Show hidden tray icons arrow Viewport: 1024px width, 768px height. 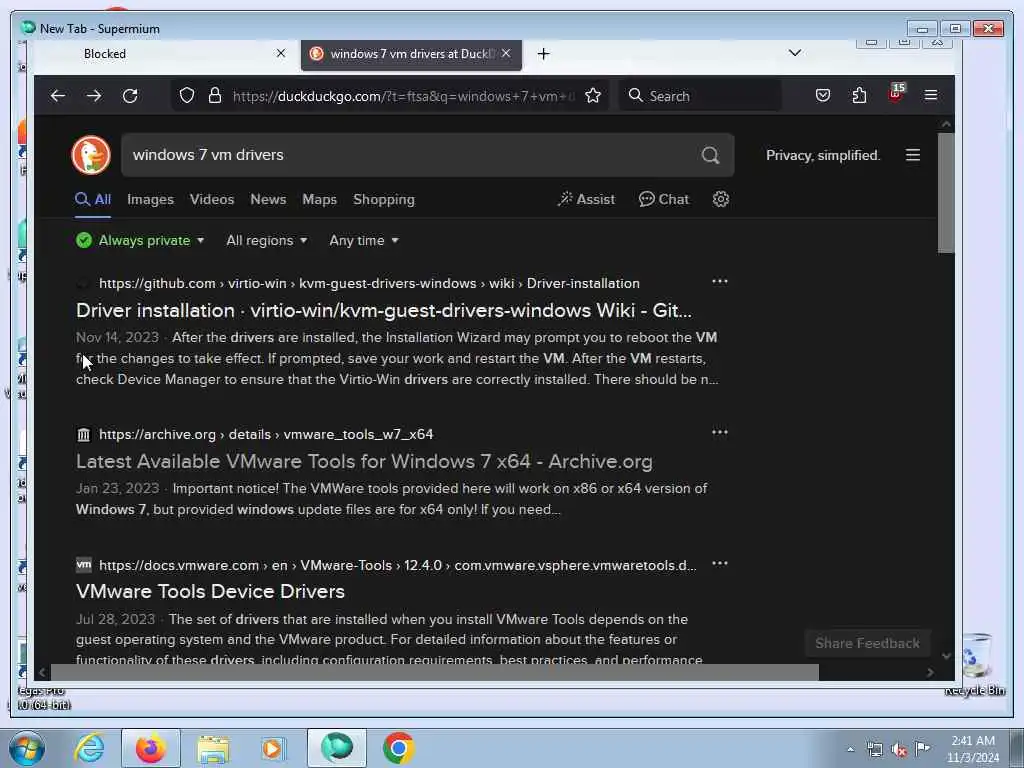pos(850,750)
